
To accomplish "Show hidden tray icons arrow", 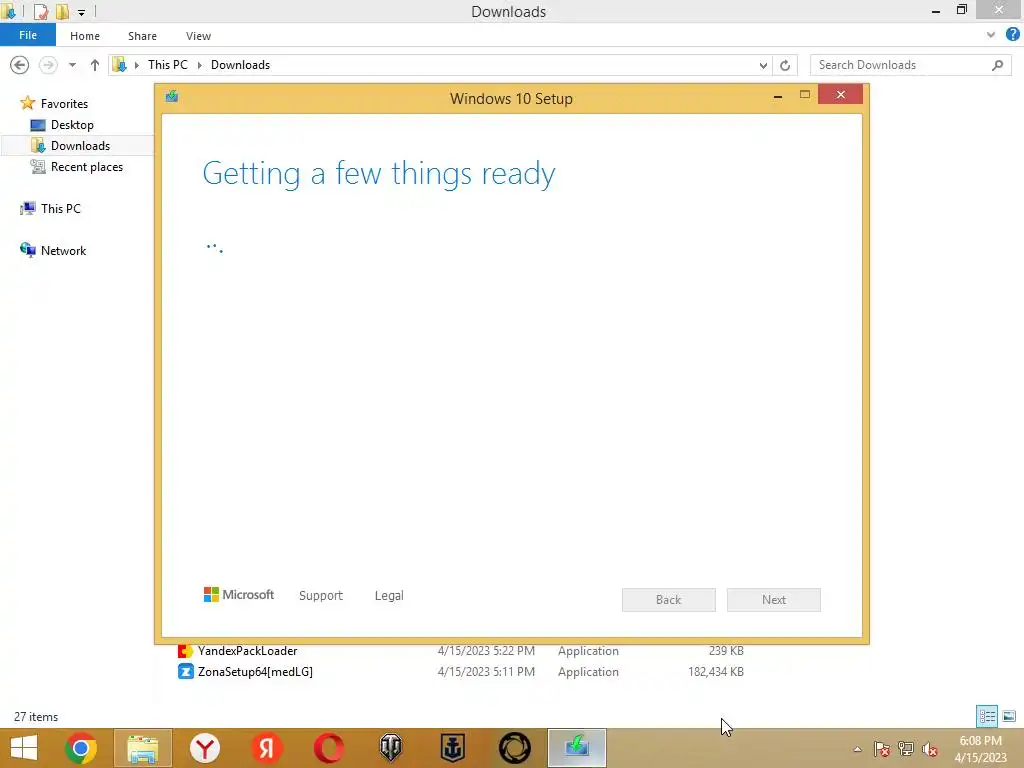I will 857,749.
